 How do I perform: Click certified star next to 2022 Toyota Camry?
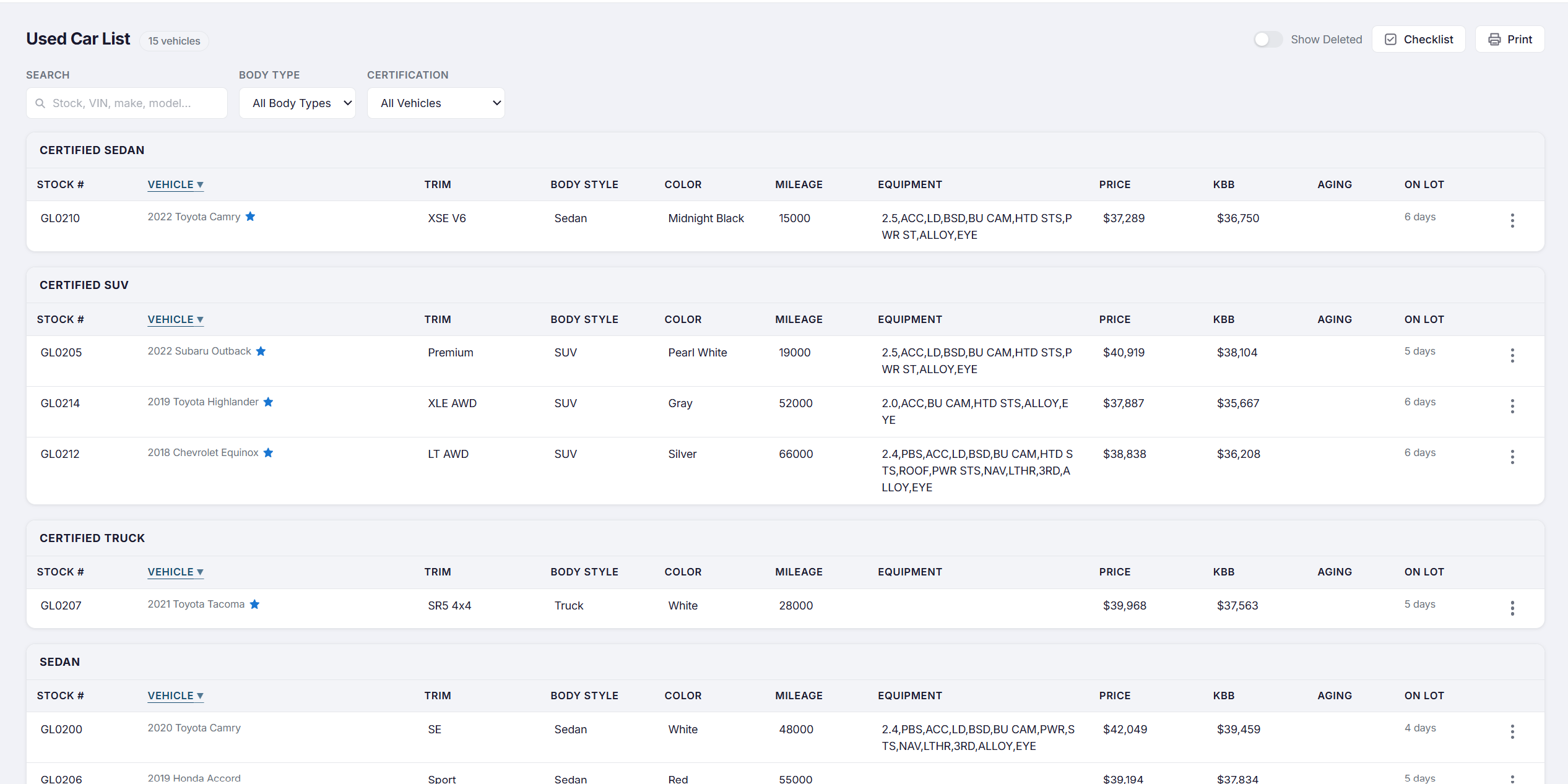tap(250, 217)
